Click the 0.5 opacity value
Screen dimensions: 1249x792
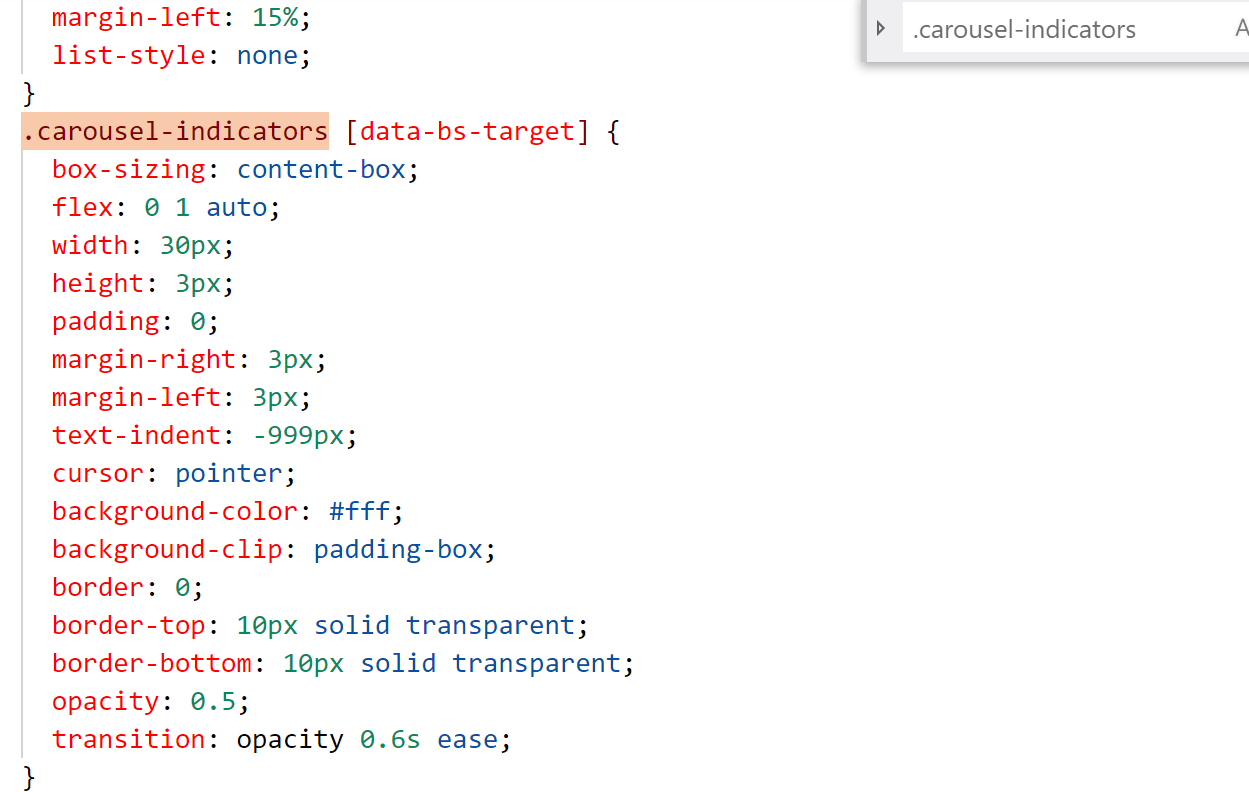213,701
